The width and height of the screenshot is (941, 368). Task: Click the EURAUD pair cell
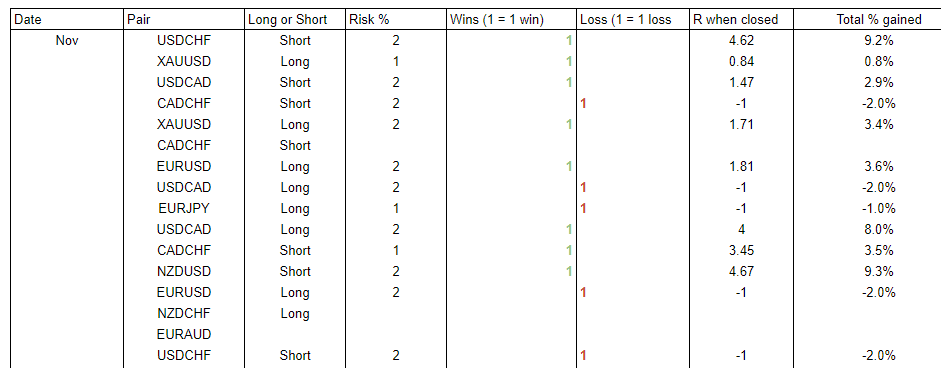184,334
